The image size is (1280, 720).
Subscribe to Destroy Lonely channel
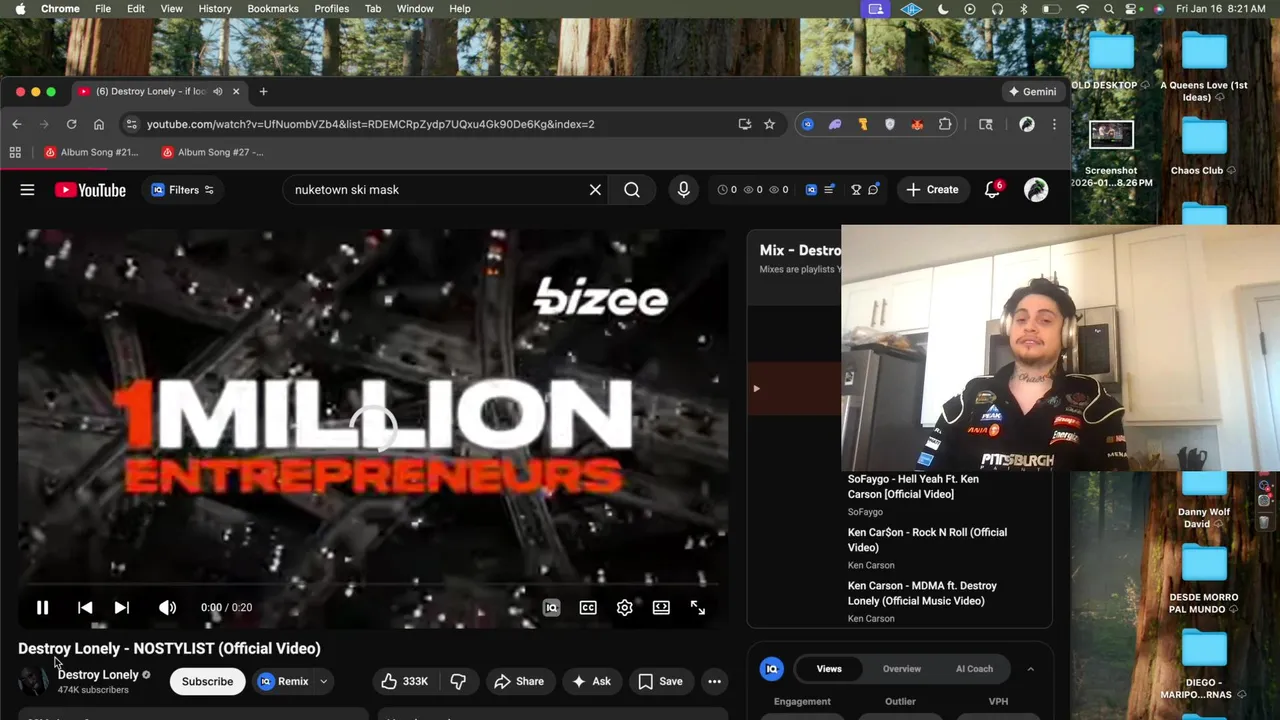(x=207, y=681)
